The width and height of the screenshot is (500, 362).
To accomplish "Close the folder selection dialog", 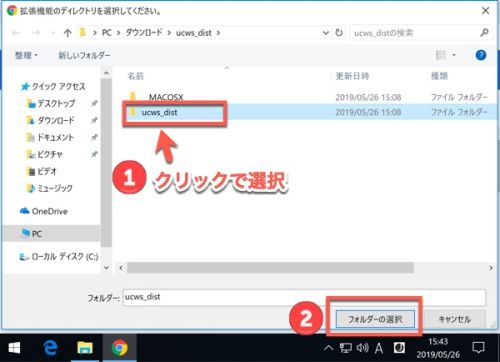I will tap(486, 11).
